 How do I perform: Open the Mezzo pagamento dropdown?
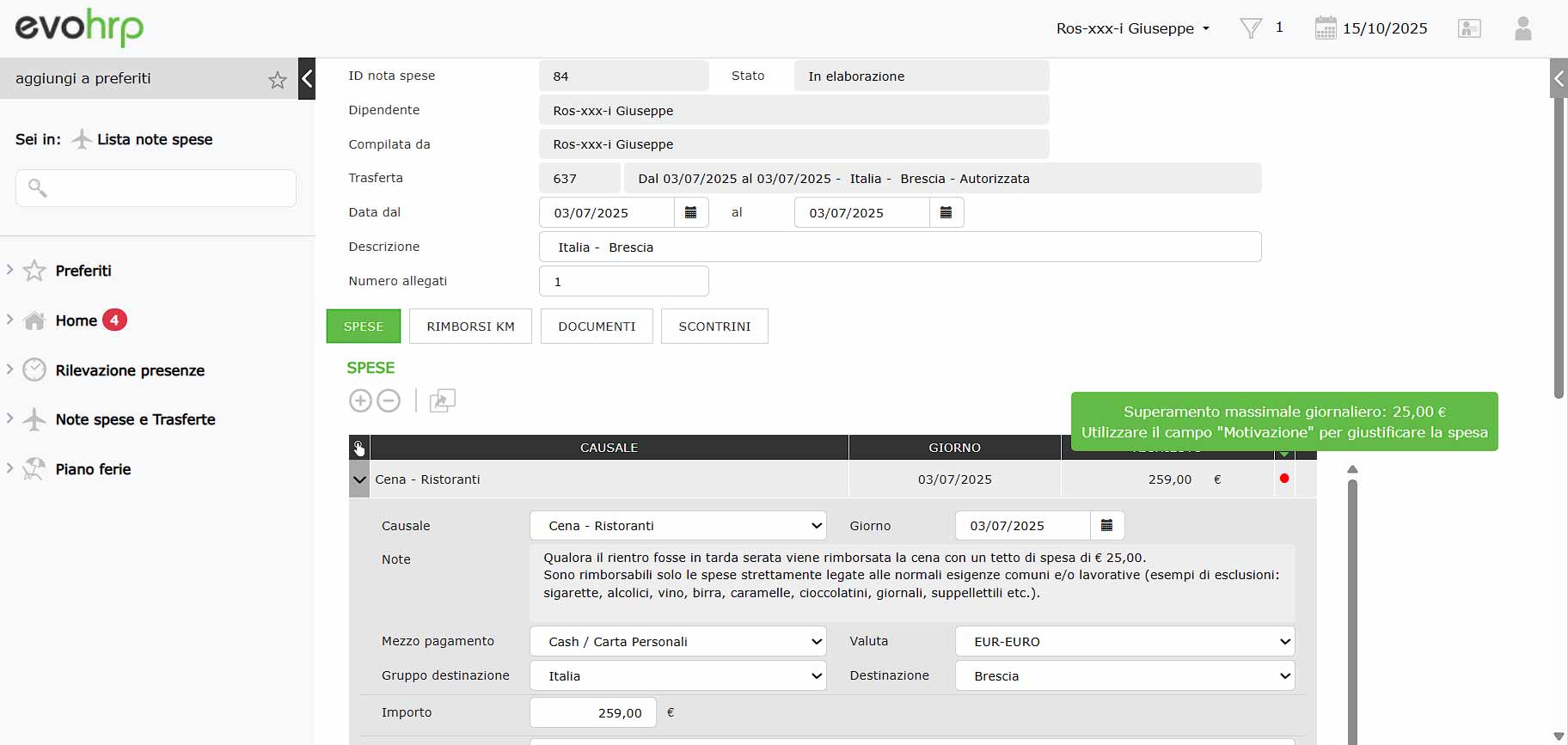pos(677,641)
